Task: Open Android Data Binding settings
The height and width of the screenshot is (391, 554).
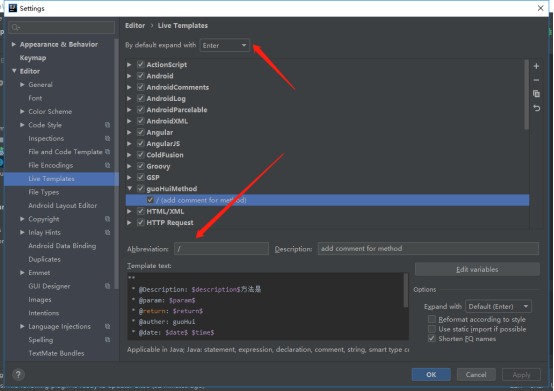Action: click(x=62, y=245)
